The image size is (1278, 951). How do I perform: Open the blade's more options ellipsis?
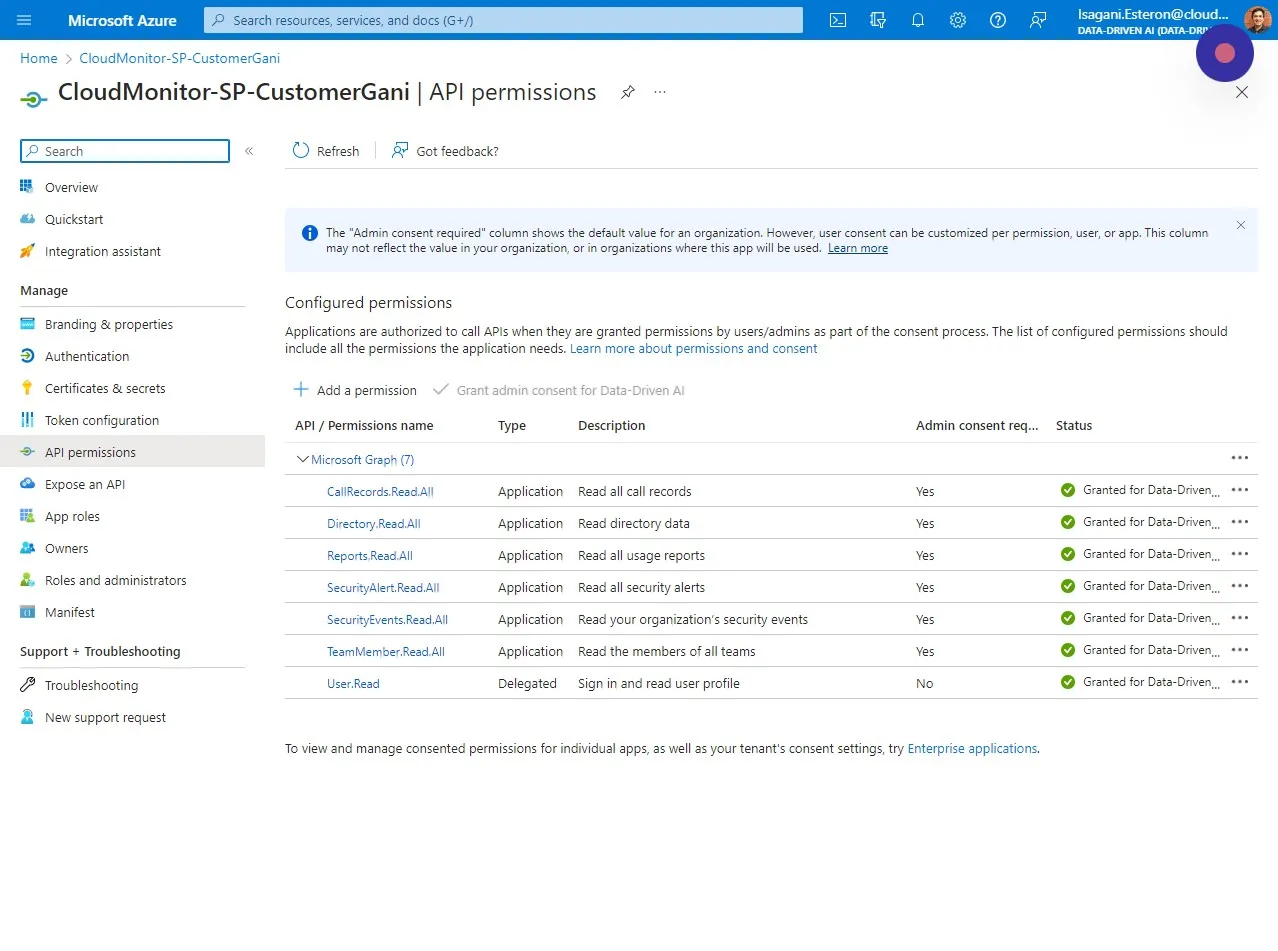pos(660,92)
